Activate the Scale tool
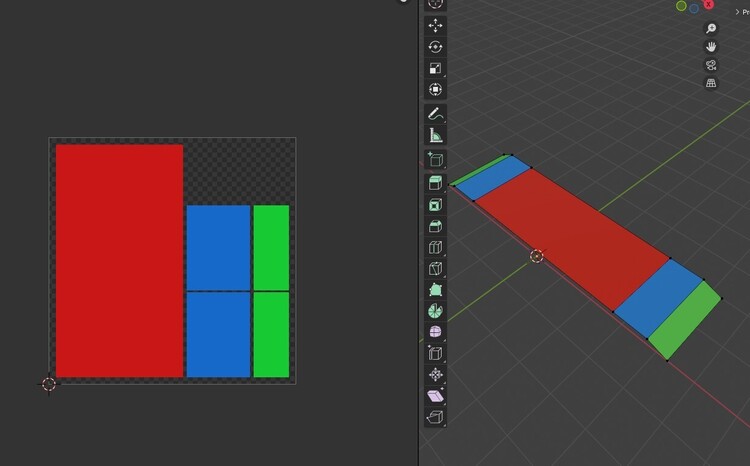750x466 pixels. click(435, 69)
